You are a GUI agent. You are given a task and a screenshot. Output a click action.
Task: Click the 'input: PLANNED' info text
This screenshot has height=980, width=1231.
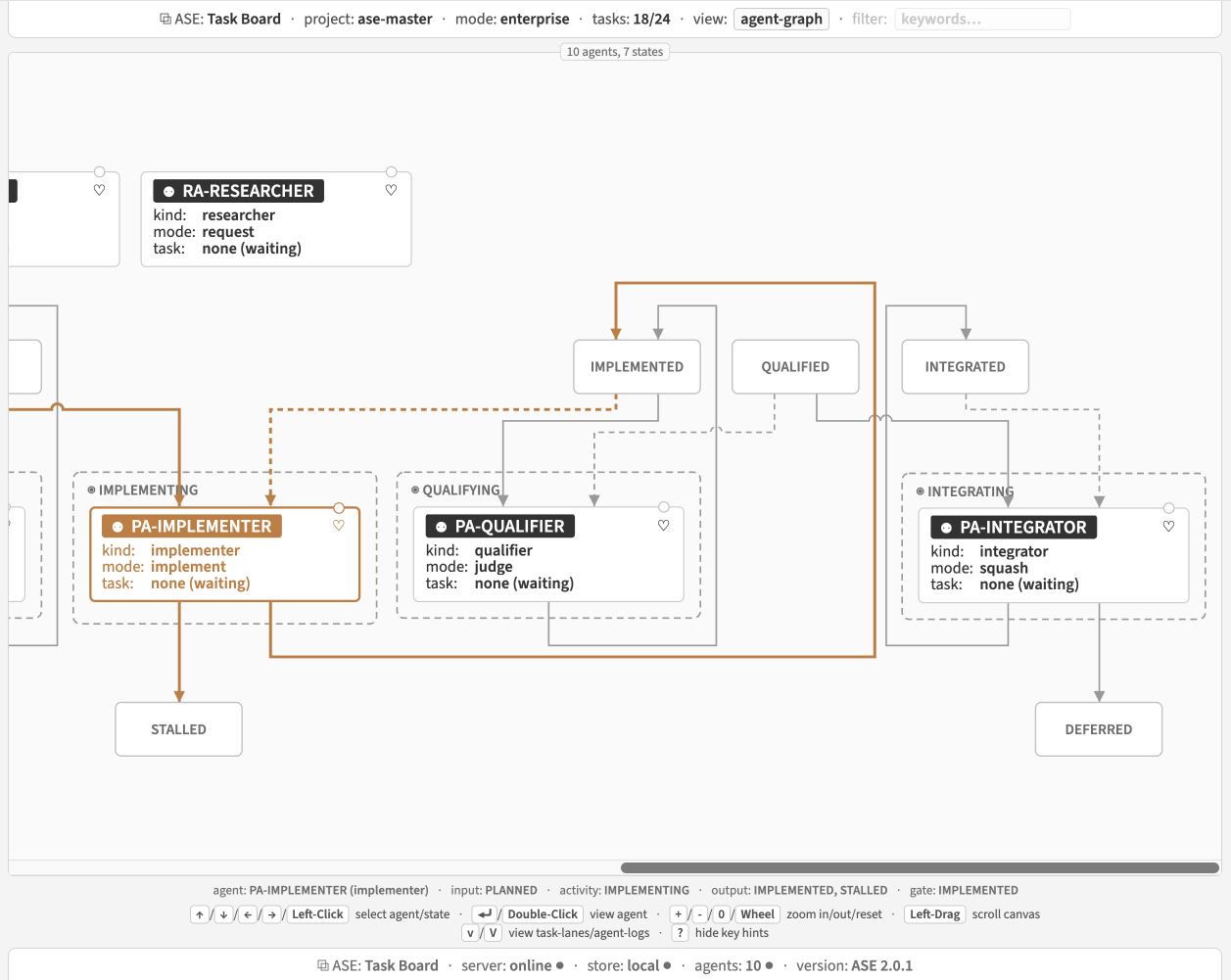click(494, 890)
